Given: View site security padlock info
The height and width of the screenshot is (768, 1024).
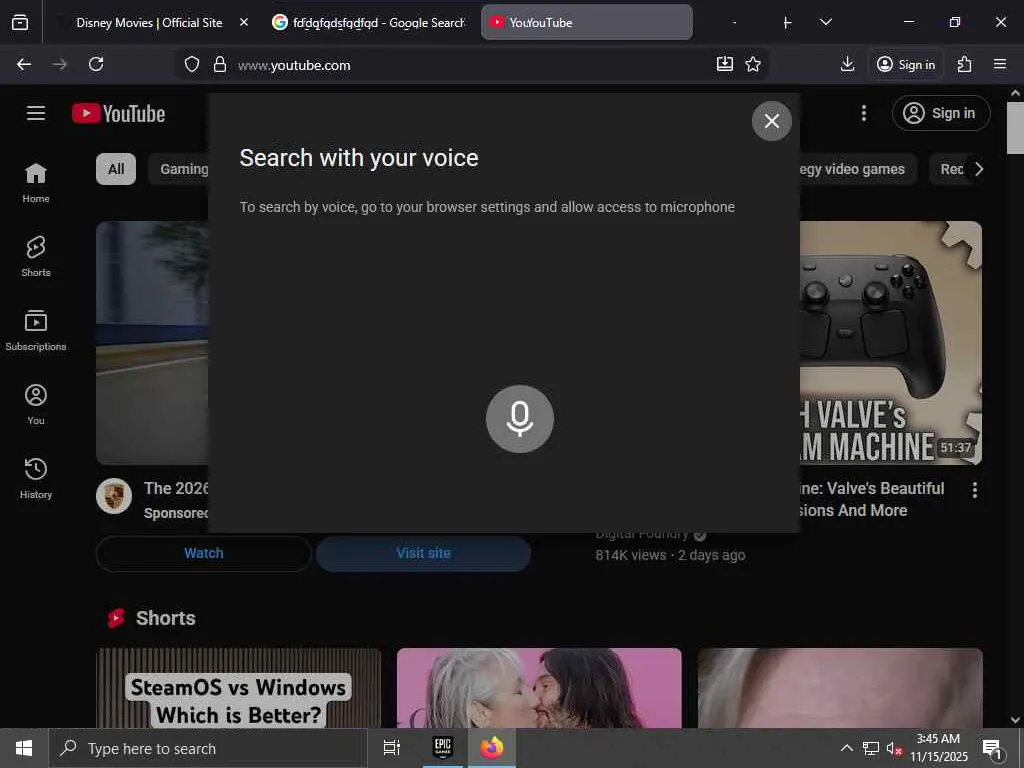Looking at the screenshot, I should tap(220, 64).
